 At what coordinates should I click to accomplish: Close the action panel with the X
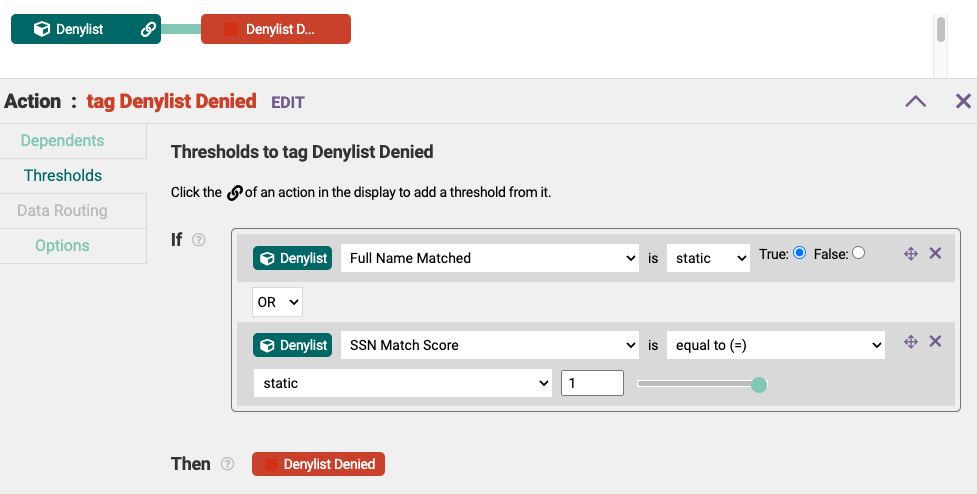[x=963, y=101]
